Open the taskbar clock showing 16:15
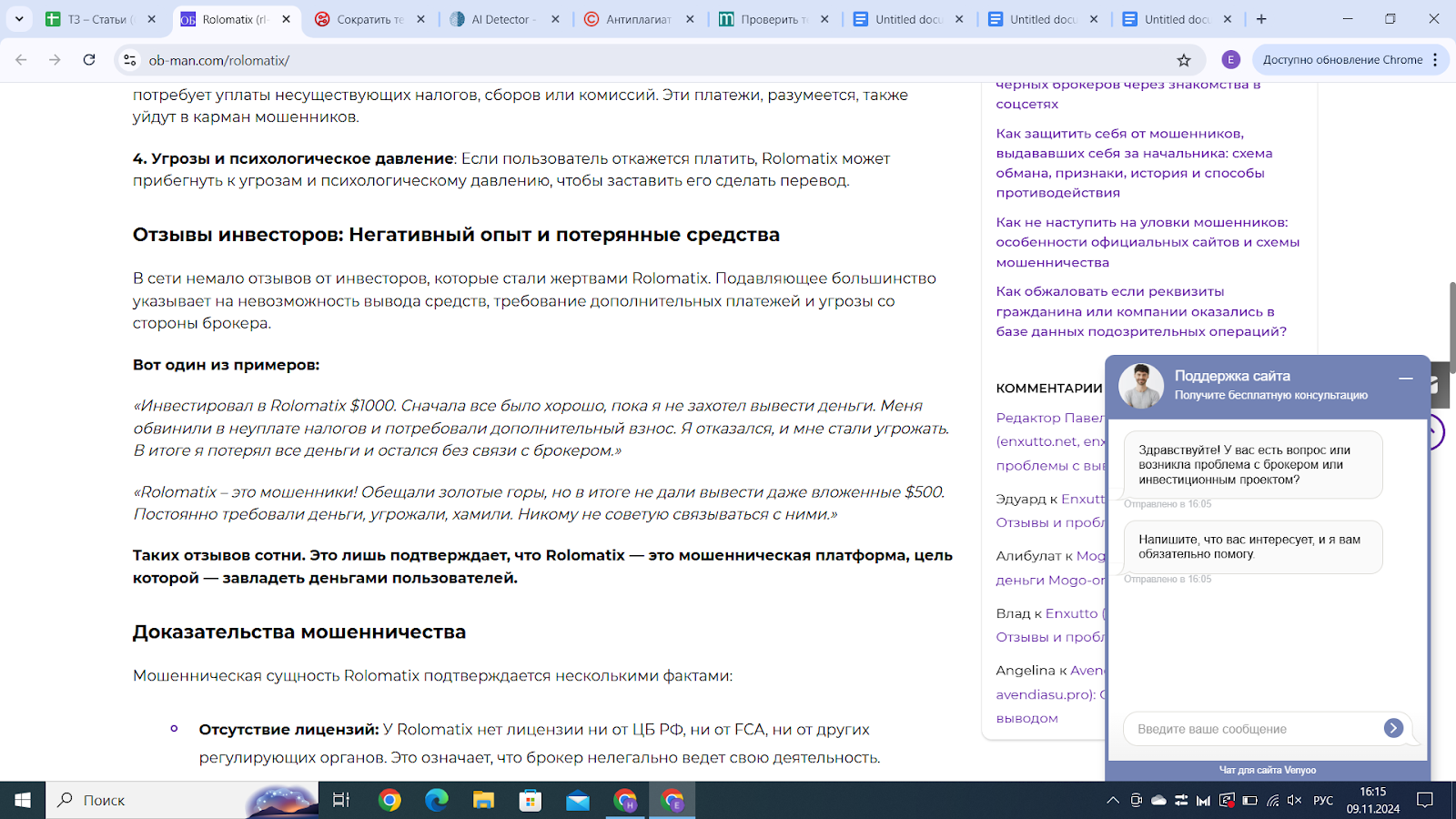 (1373, 800)
